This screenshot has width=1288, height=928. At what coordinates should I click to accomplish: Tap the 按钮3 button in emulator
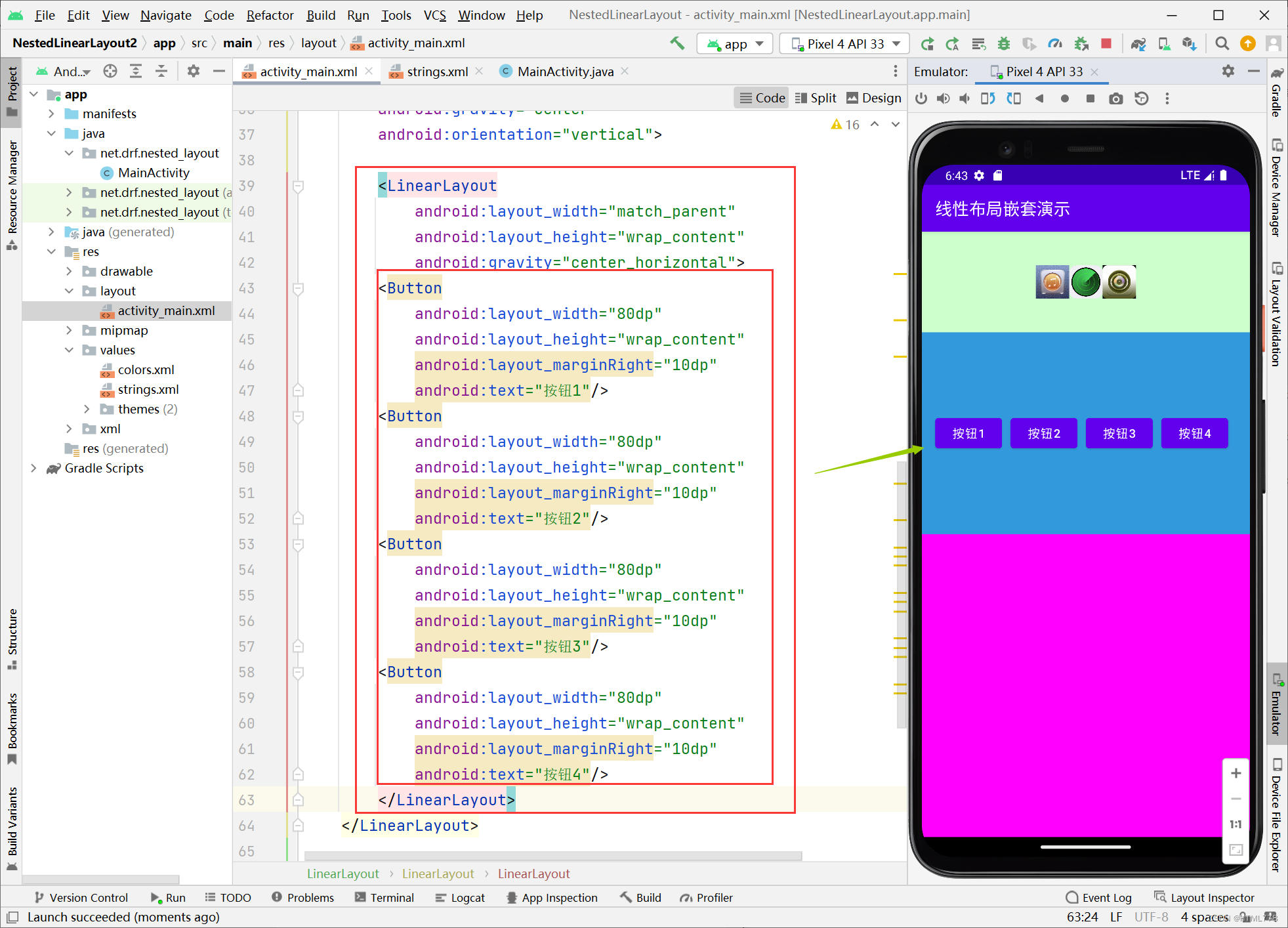[1119, 433]
